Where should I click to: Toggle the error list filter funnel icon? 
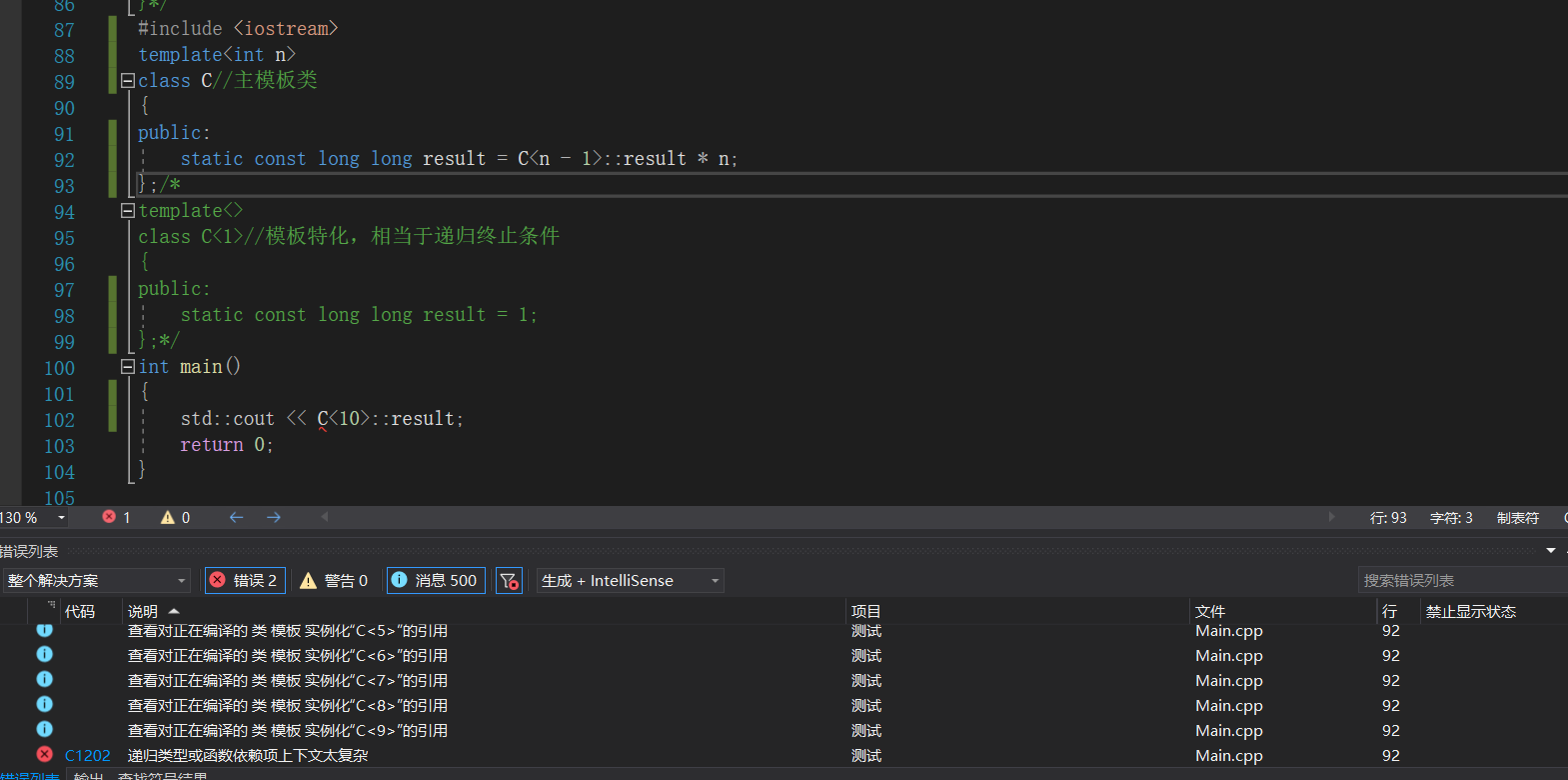[509, 581]
